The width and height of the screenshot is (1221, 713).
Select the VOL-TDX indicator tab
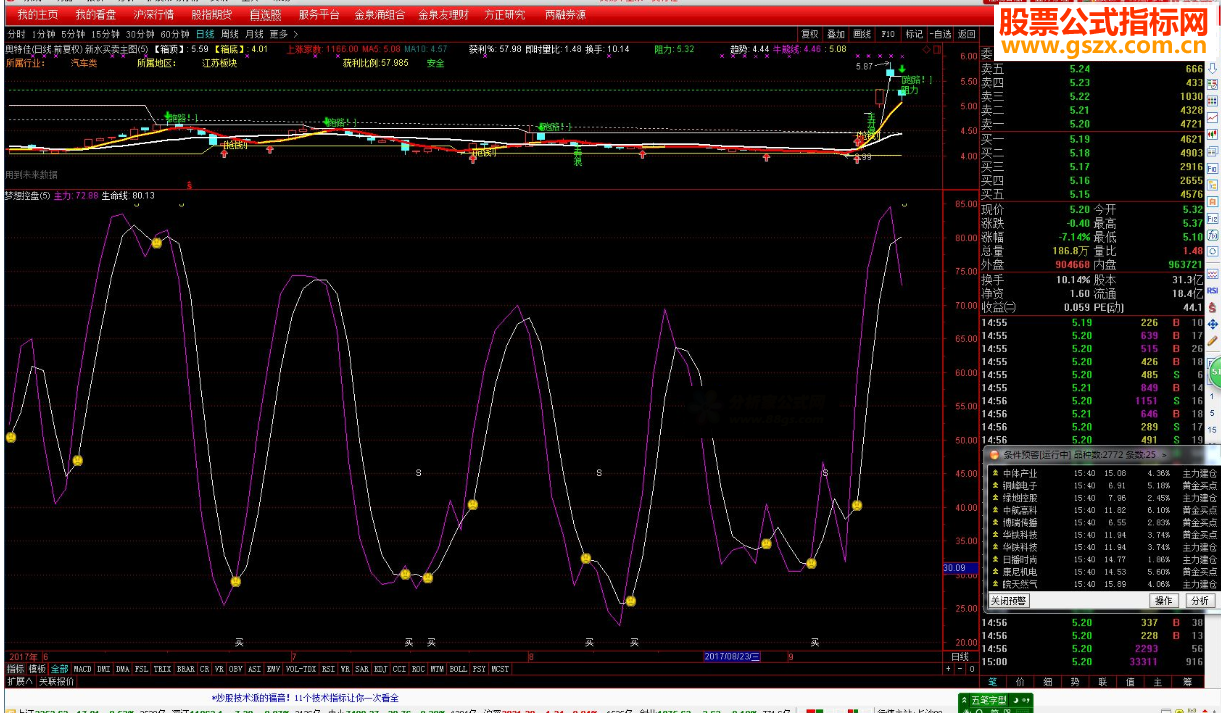point(301,669)
